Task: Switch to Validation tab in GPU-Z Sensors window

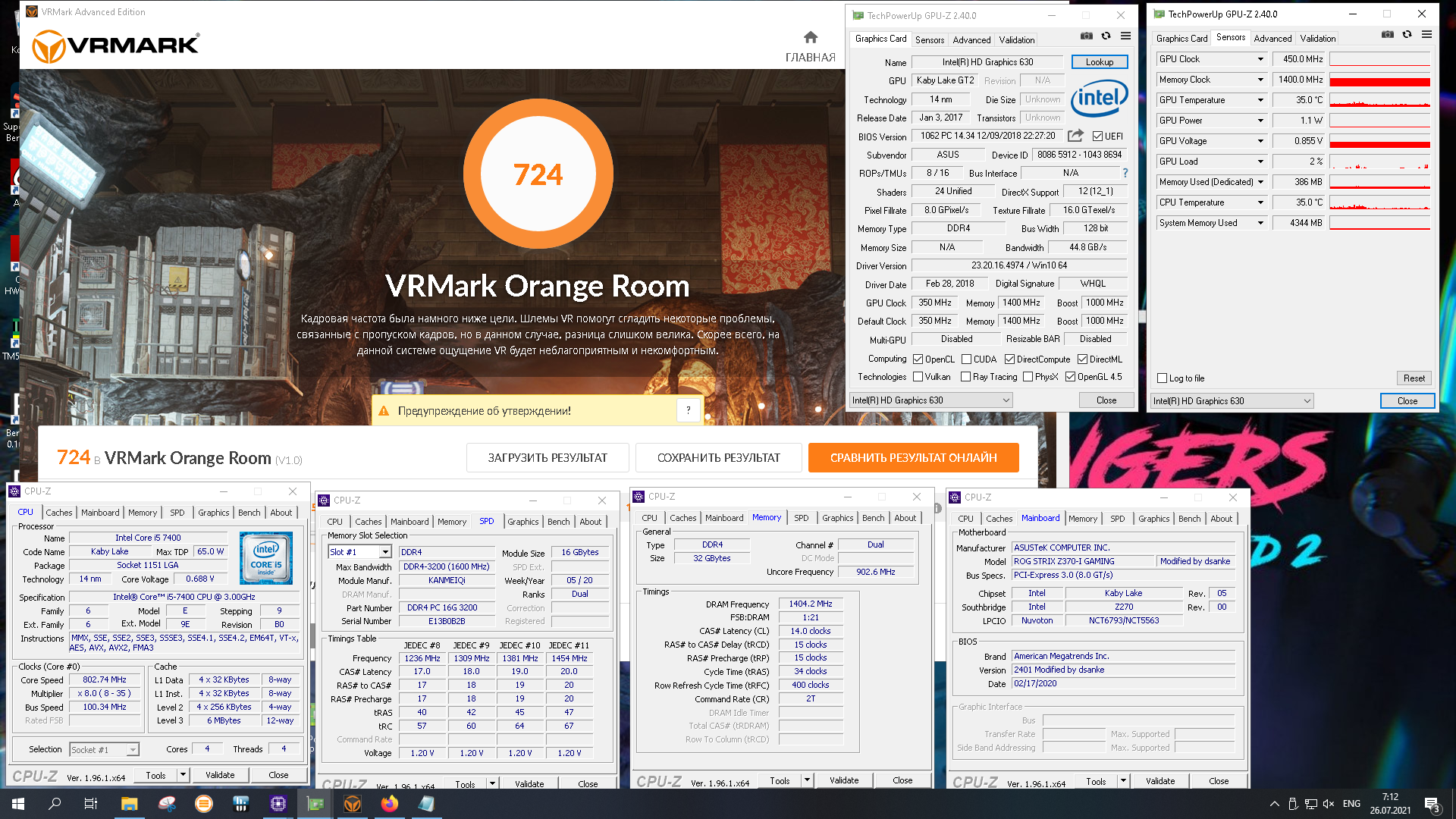Action: (1318, 39)
